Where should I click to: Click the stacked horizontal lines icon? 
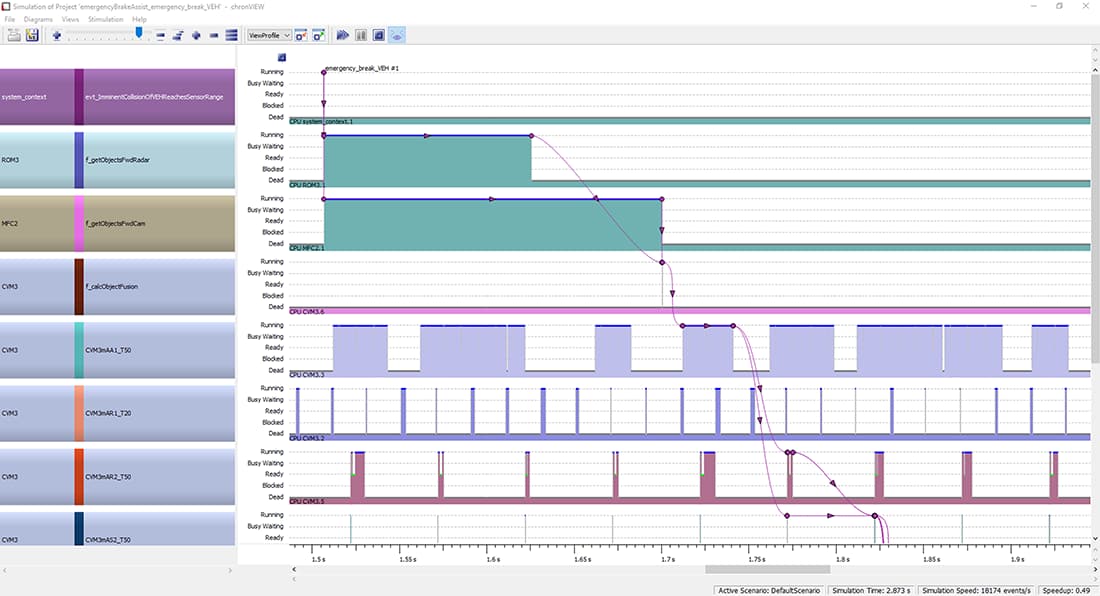[x=231, y=35]
